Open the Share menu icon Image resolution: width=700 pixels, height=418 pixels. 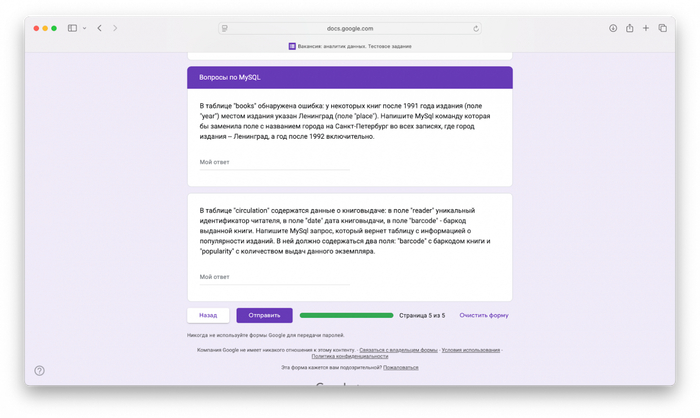(630, 28)
